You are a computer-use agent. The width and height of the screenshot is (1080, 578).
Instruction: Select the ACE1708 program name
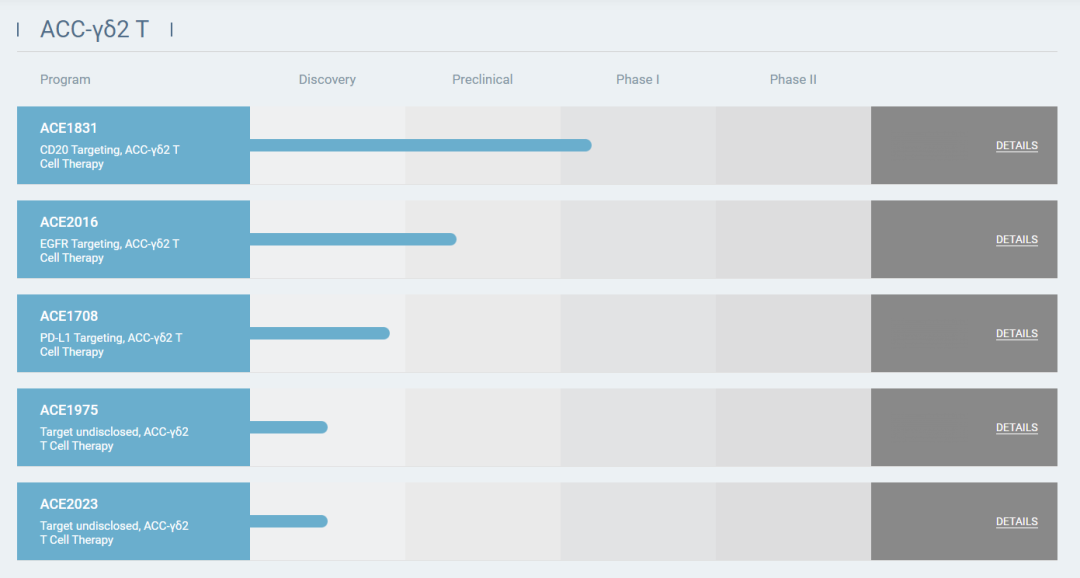(x=69, y=316)
